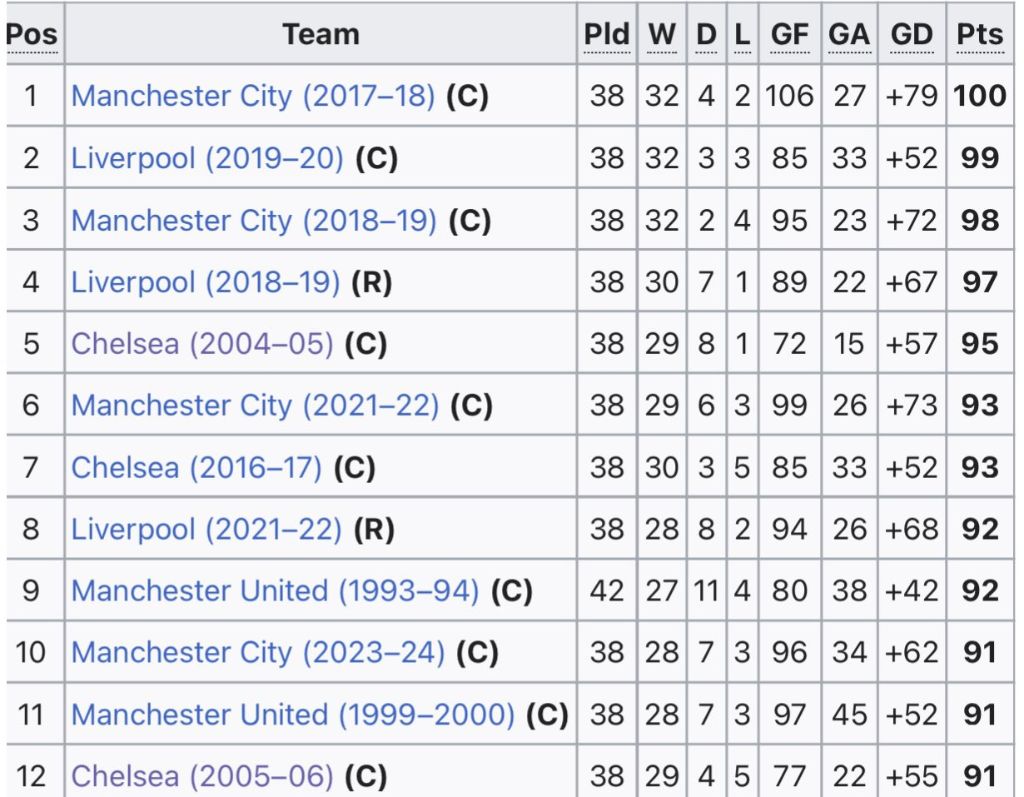The height and width of the screenshot is (797, 1024).
Task: Click the Team column header
Action: 320,35
